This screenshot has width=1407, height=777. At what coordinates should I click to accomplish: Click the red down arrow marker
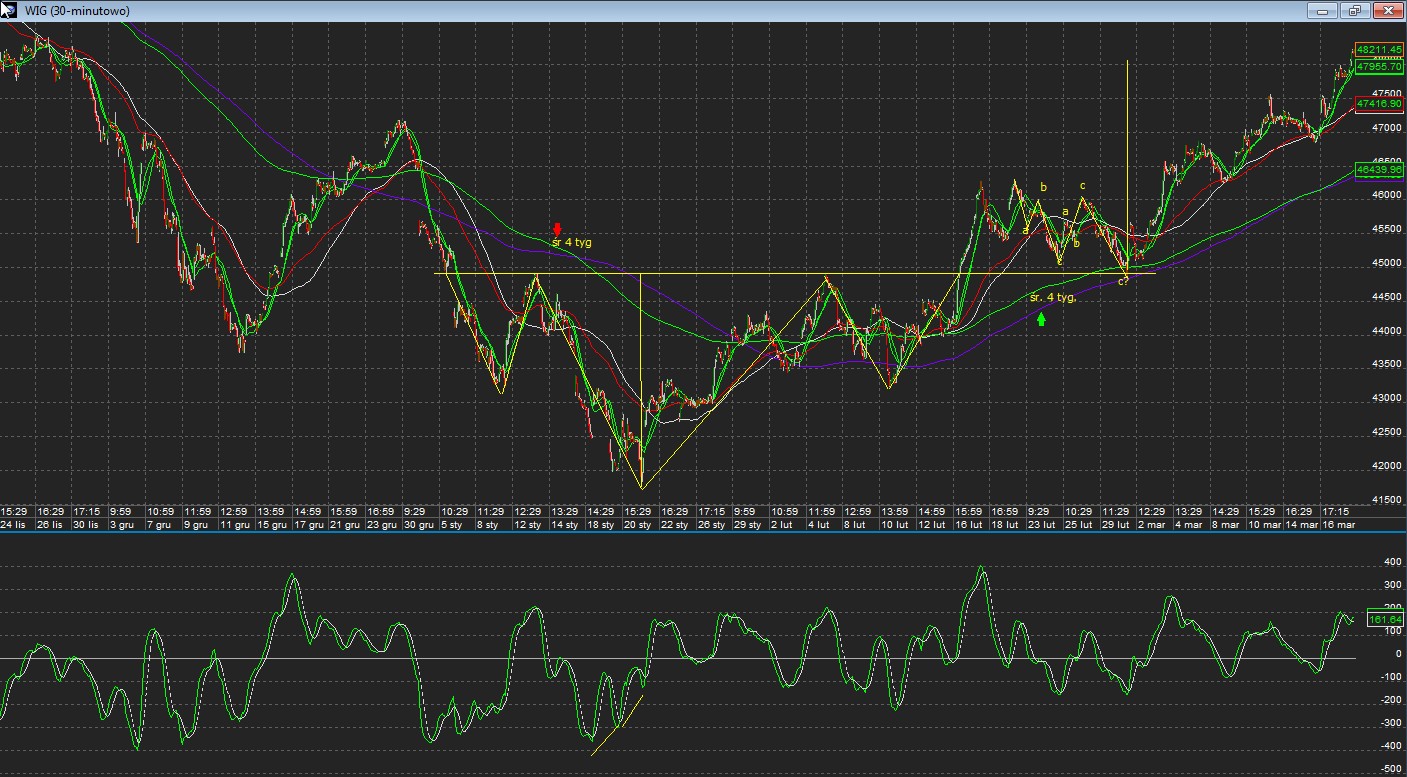[x=557, y=229]
